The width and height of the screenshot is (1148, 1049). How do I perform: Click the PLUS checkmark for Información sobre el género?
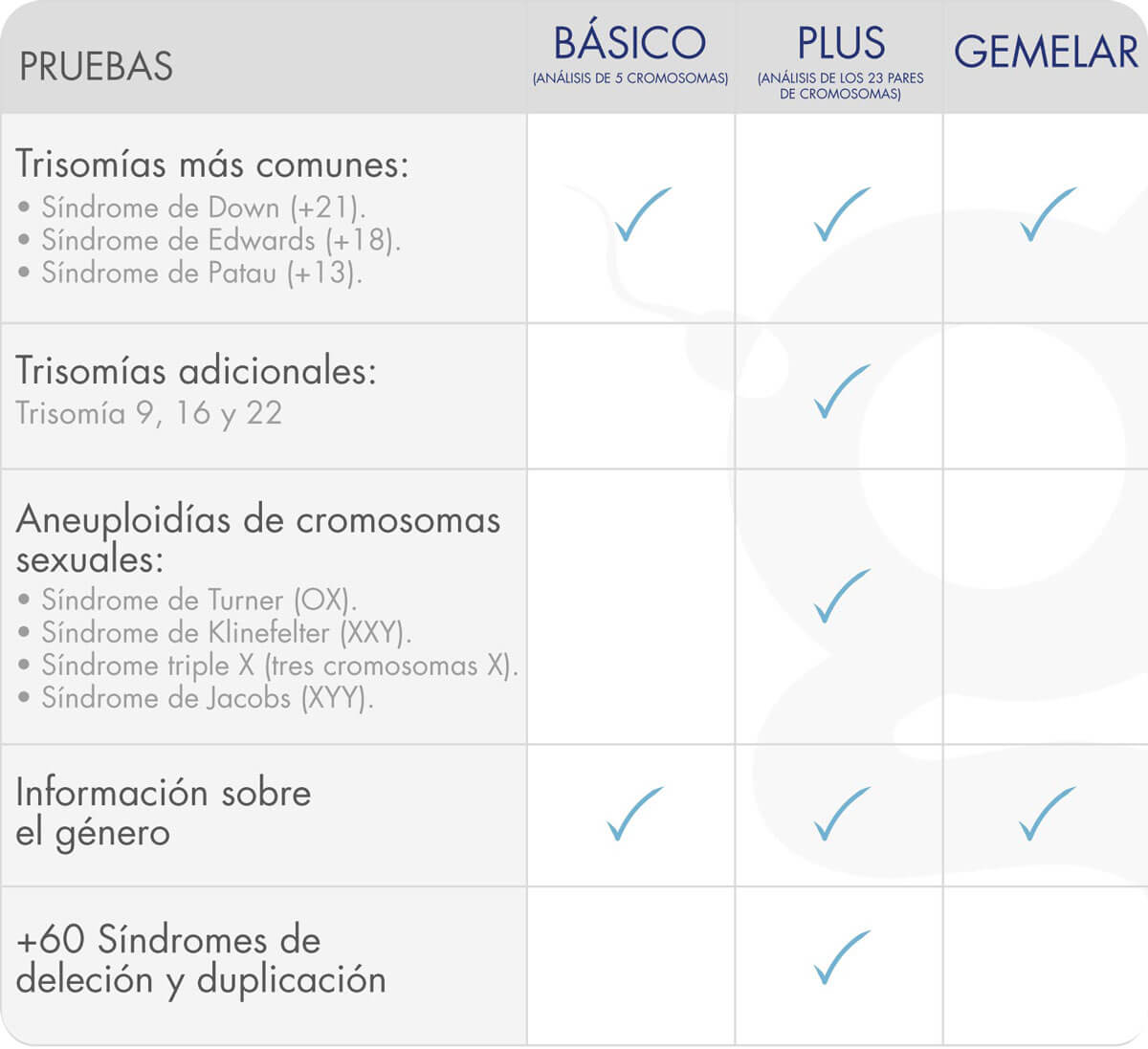[842, 814]
